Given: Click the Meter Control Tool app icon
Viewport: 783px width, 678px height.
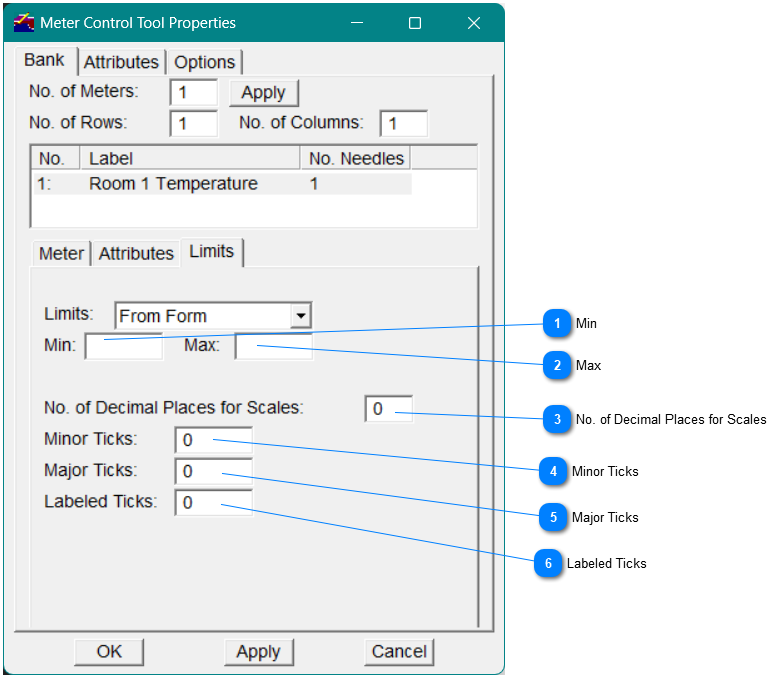Looking at the screenshot, I should (23, 23).
